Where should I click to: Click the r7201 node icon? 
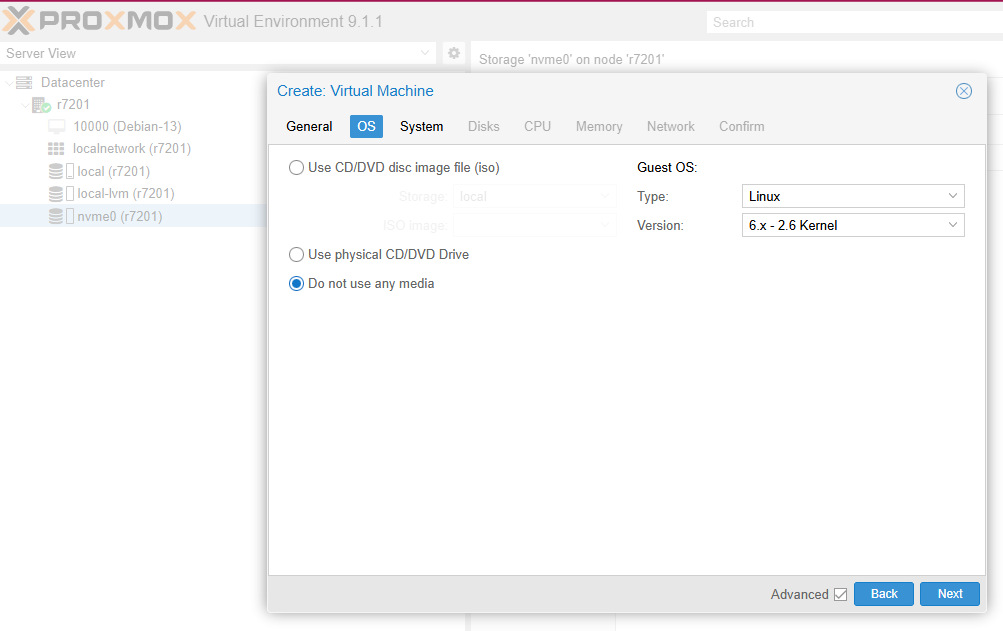point(41,105)
